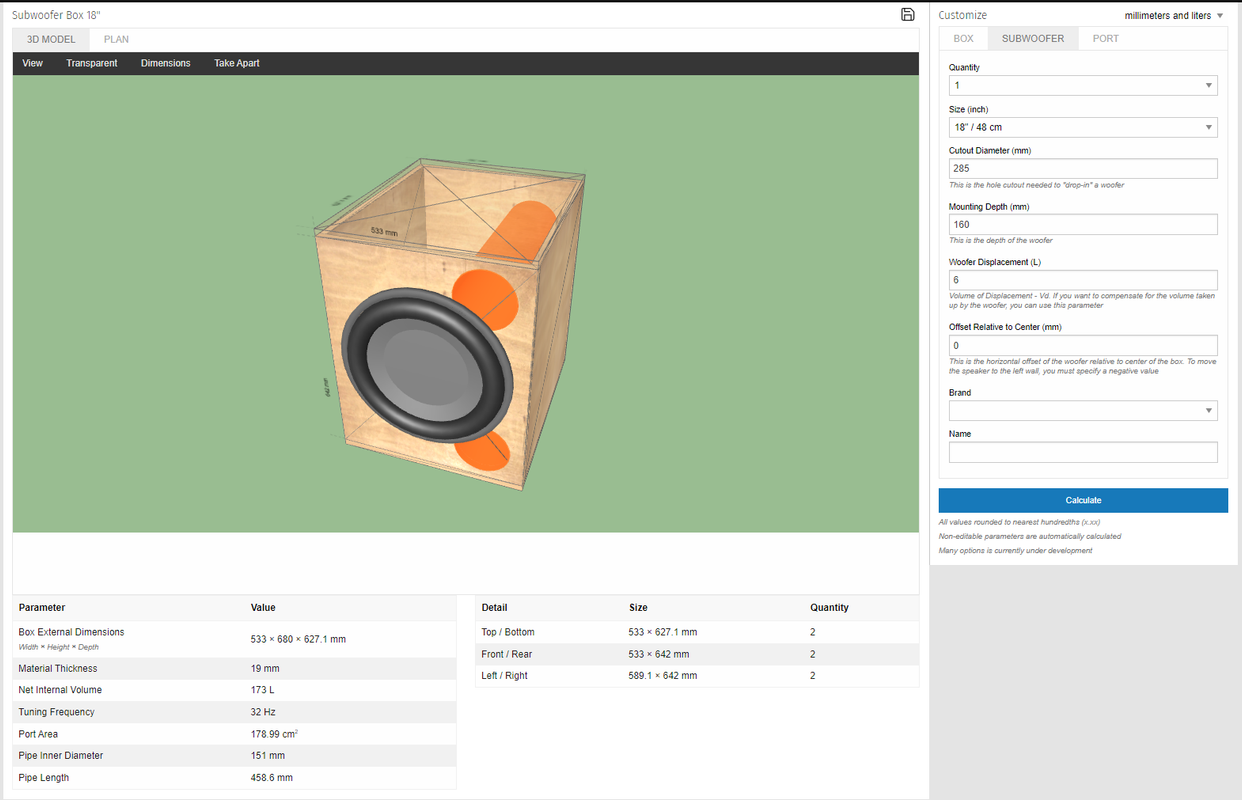
Task: Click the Detail column header
Action: point(494,607)
